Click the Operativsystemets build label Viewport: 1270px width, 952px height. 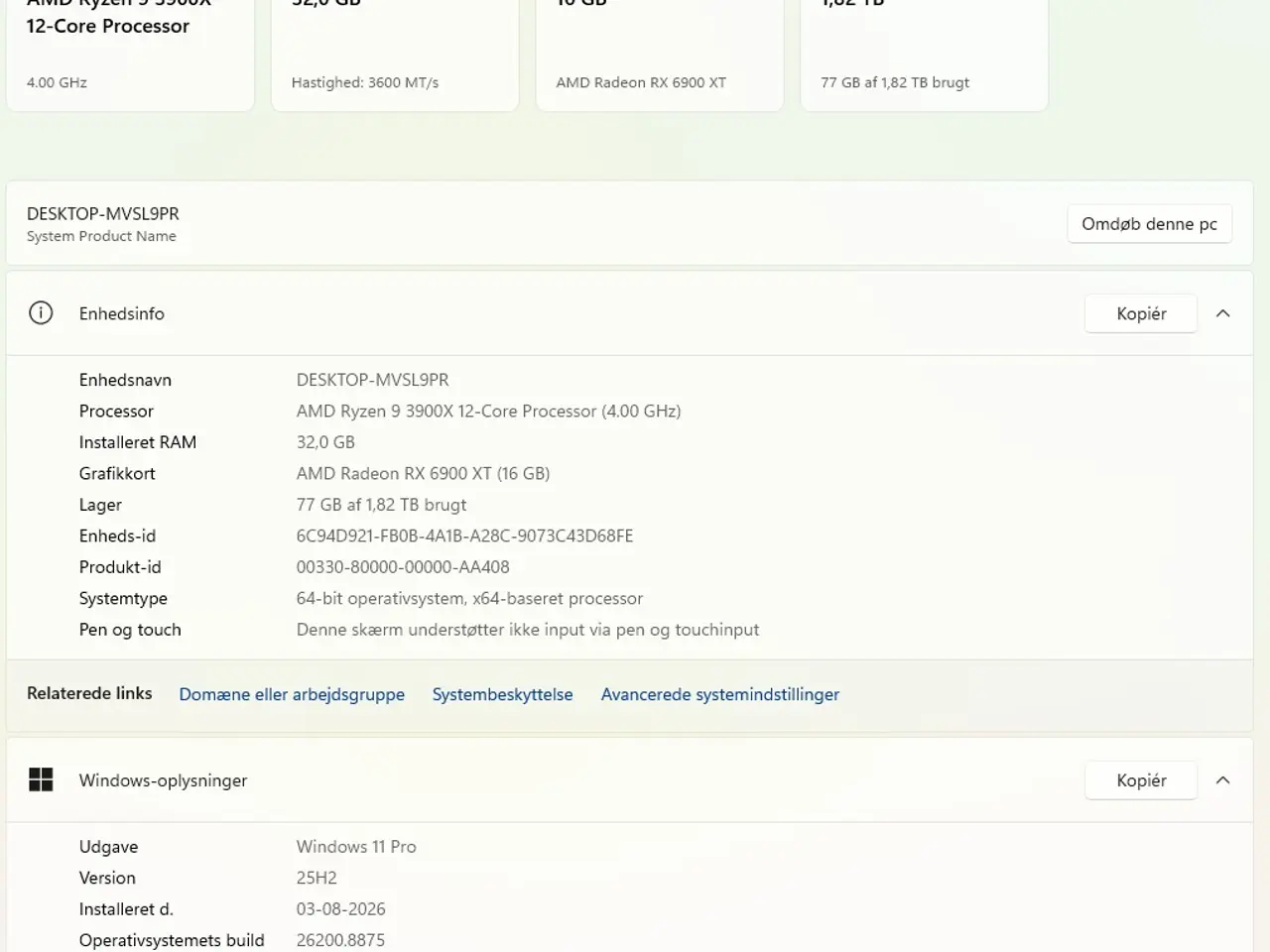coord(172,940)
